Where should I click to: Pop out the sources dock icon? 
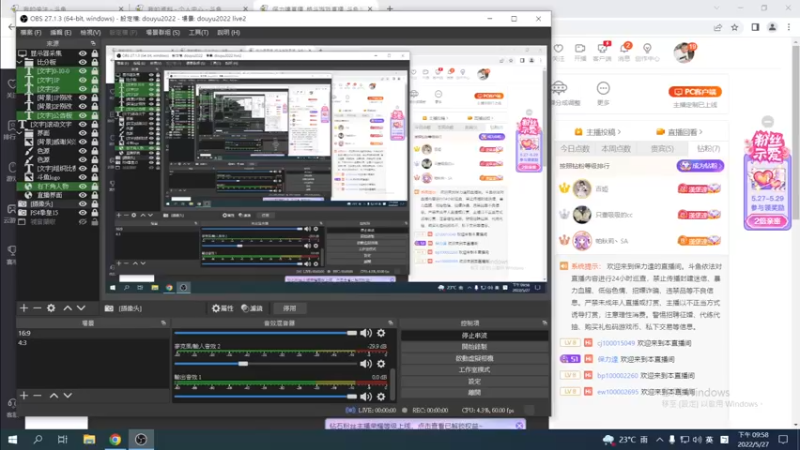tap(93, 43)
